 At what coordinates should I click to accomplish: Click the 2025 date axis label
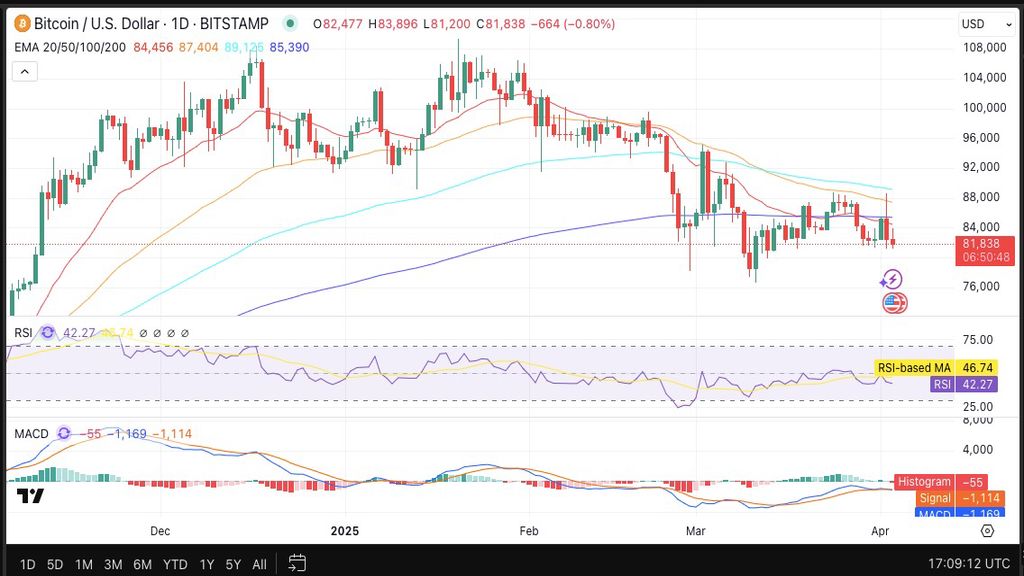(x=345, y=531)
